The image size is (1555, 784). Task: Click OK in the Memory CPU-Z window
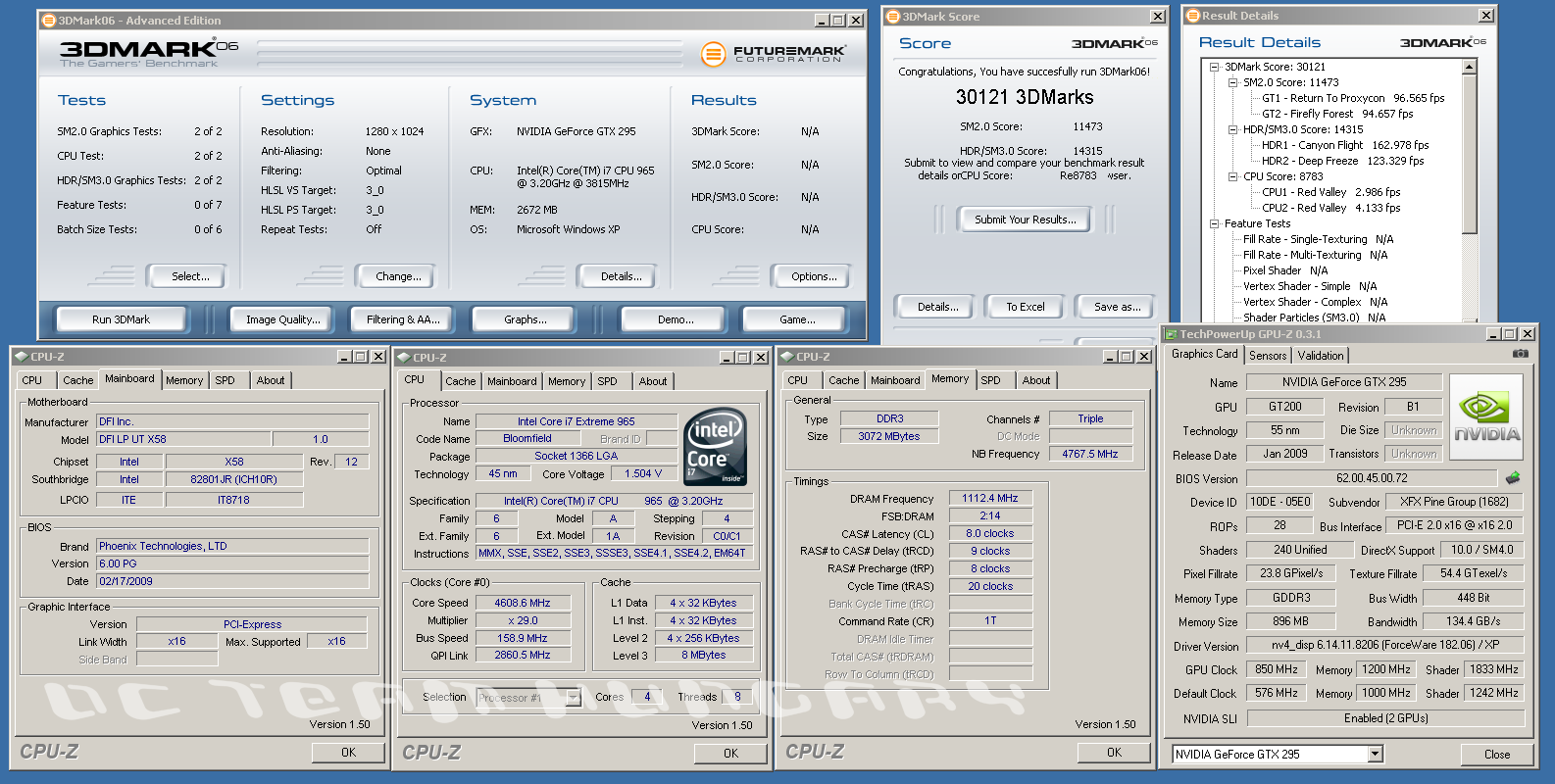point(1114,753)
